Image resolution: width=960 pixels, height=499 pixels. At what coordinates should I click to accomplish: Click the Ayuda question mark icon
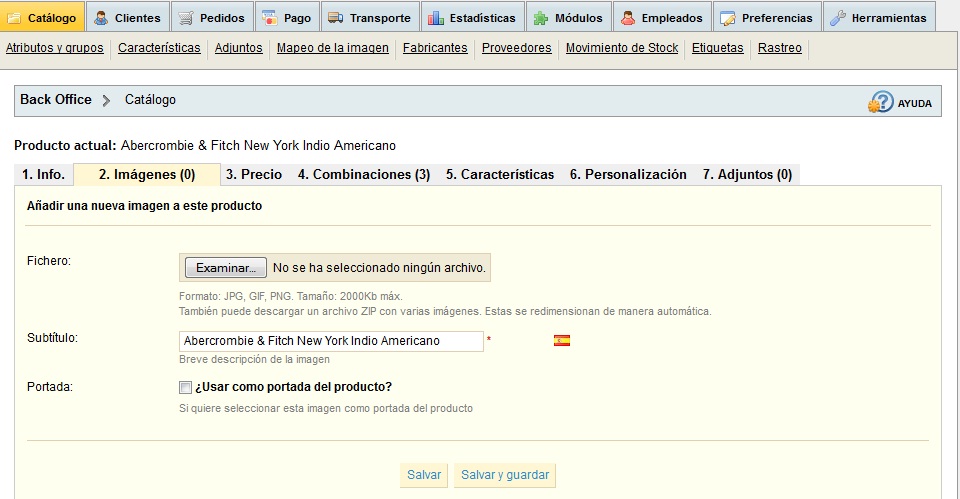coord(881,102)
